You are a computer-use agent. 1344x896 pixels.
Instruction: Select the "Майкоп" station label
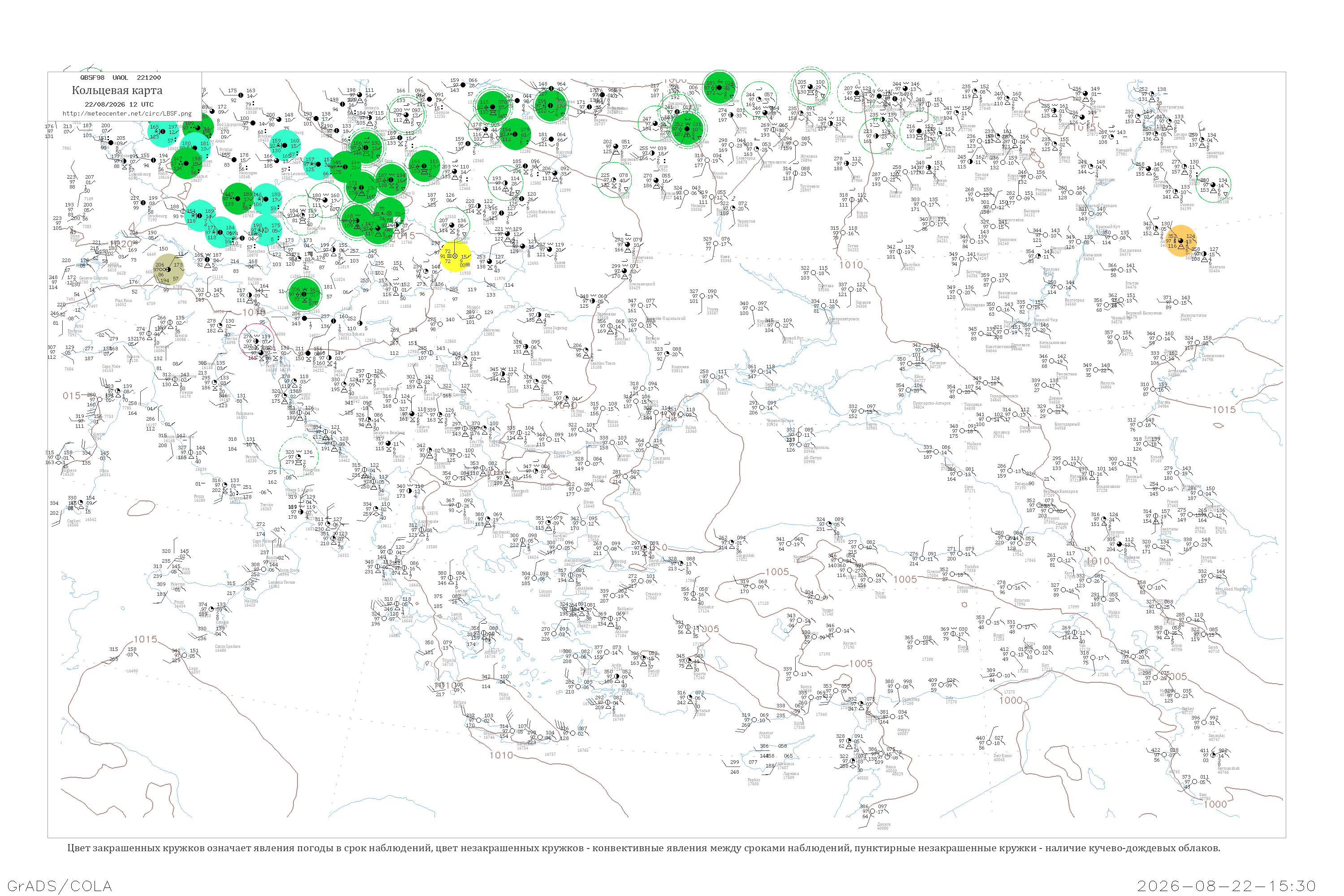tap(974, 444)
